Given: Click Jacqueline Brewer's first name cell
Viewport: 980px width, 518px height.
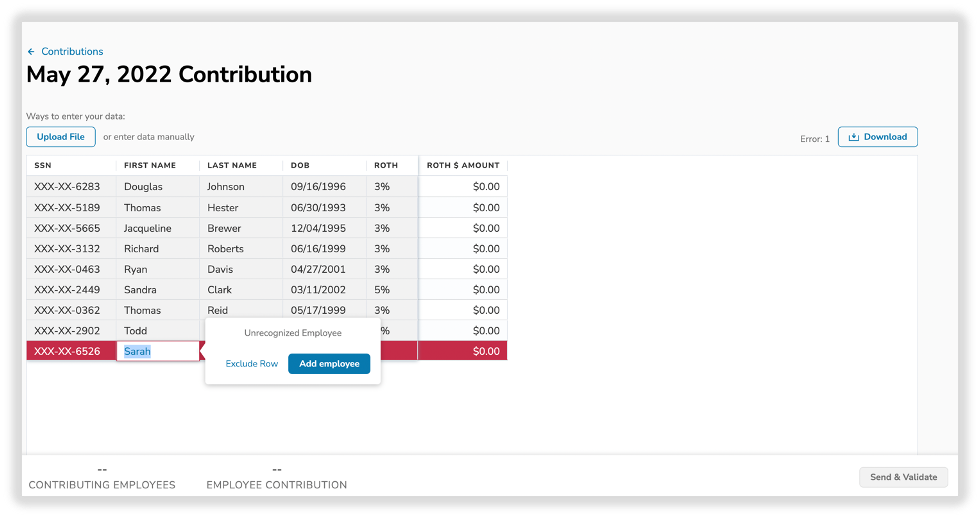Looking at the screenshot, I should pyautogui.click(x=148, y=228).
